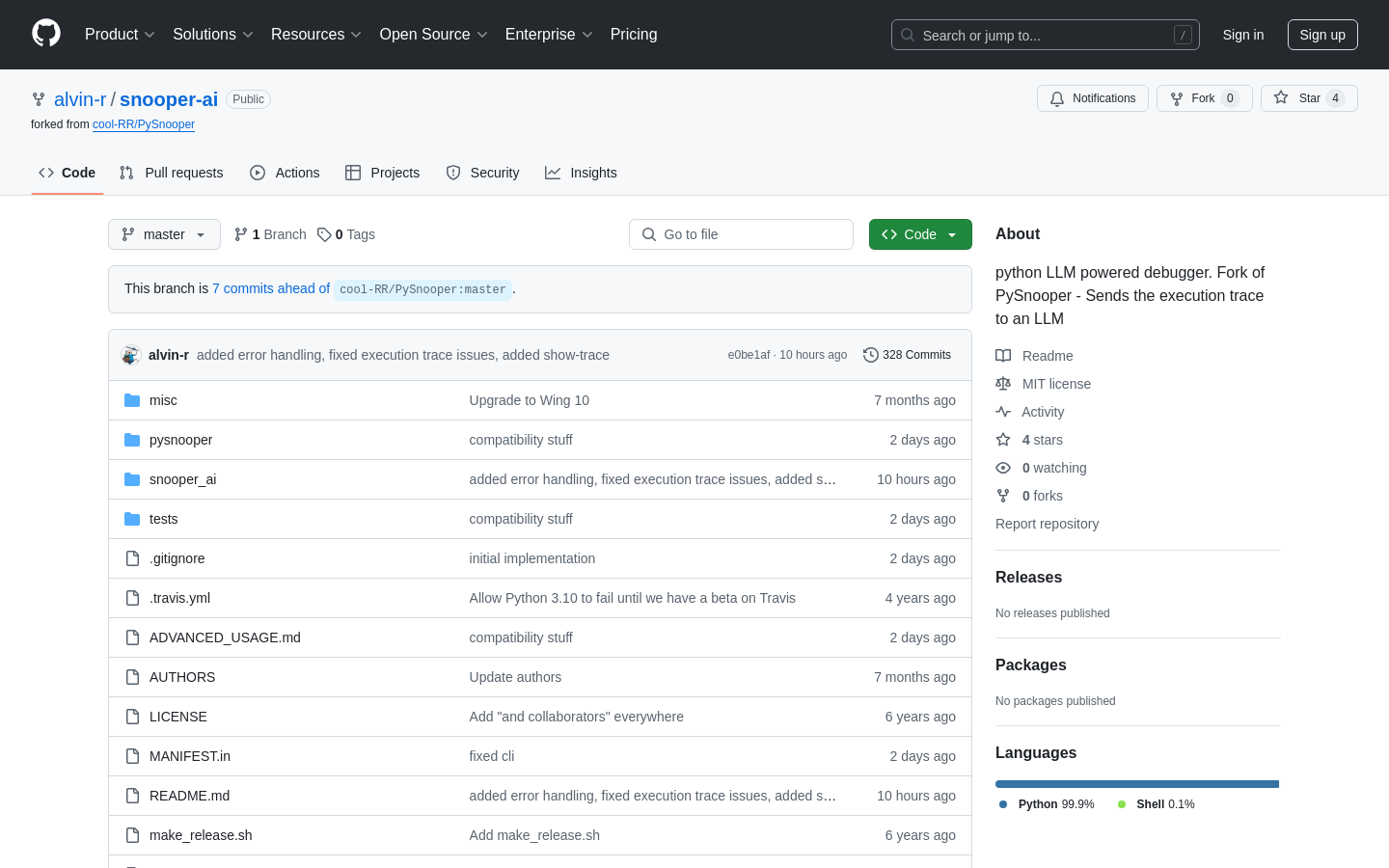Click the e0be1af commit hash
The image size is (1389, 868).
(x=749, y=355)
